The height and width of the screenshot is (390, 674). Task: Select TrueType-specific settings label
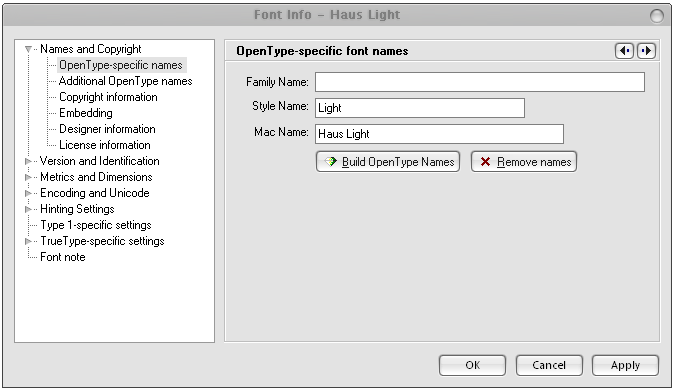click(102, 241)
